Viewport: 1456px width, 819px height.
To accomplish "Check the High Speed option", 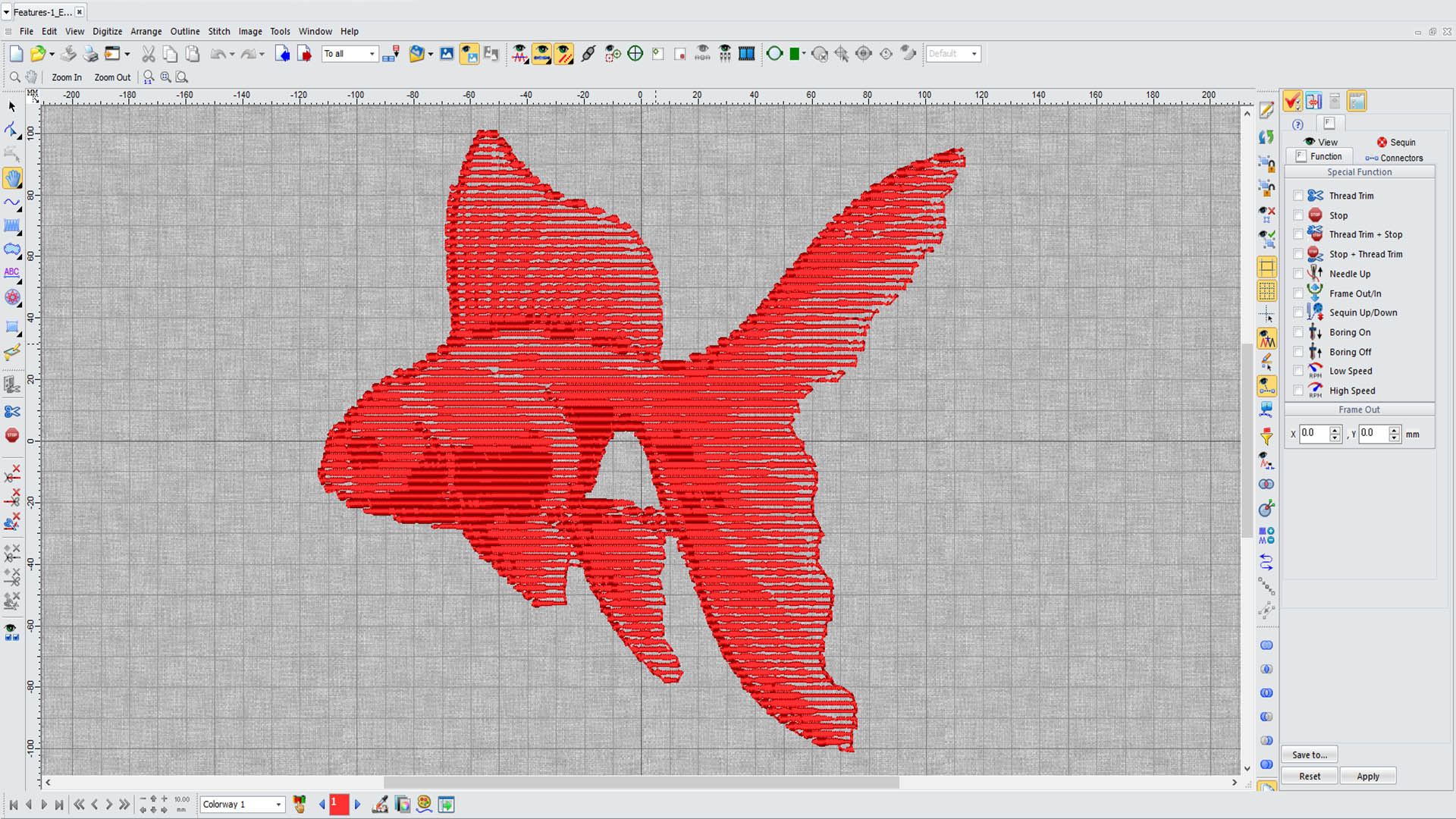I will pos(1298,391).
